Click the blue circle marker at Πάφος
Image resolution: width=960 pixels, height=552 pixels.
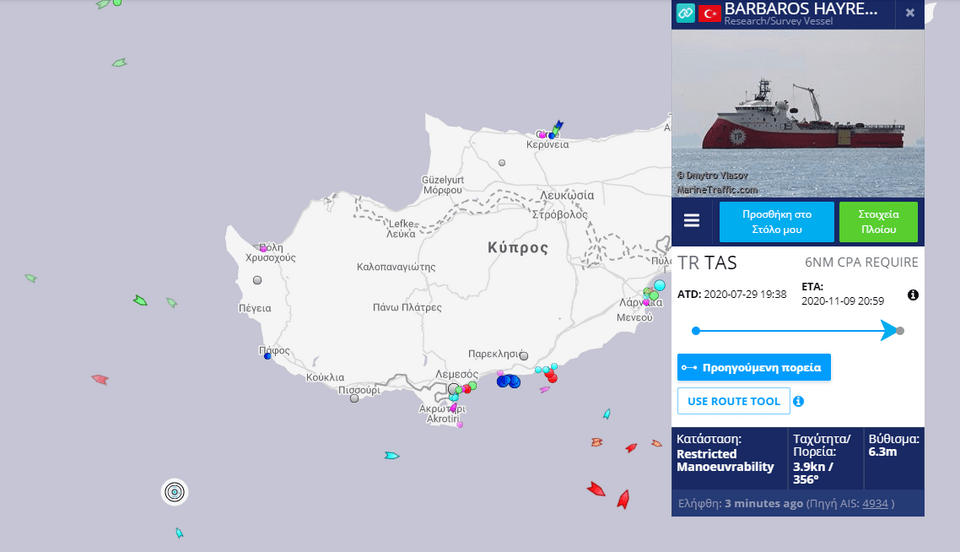pyautogui.click(x=267, y=357)
